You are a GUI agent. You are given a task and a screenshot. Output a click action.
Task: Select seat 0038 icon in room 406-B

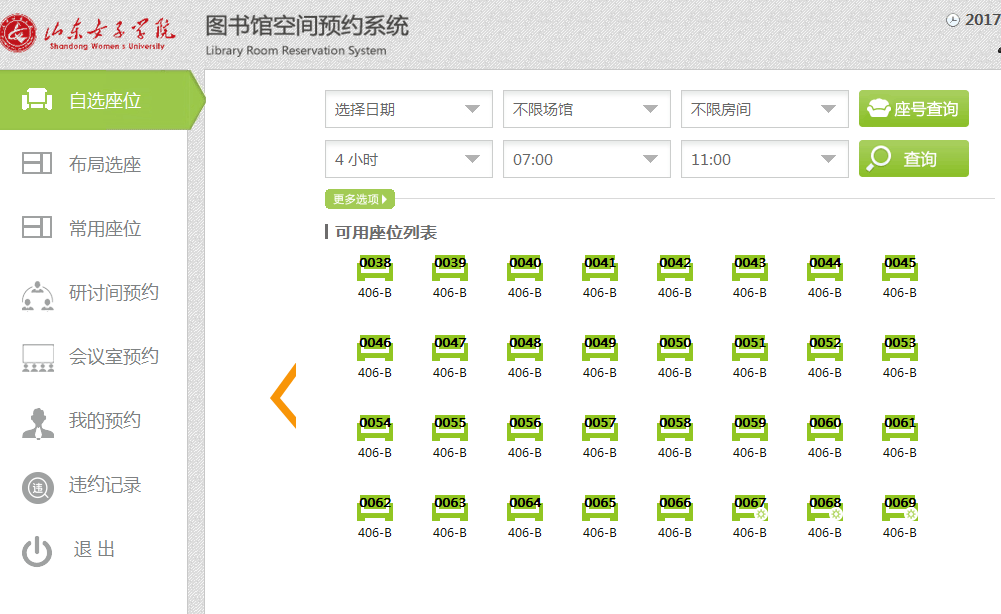[x=375, y=268]
